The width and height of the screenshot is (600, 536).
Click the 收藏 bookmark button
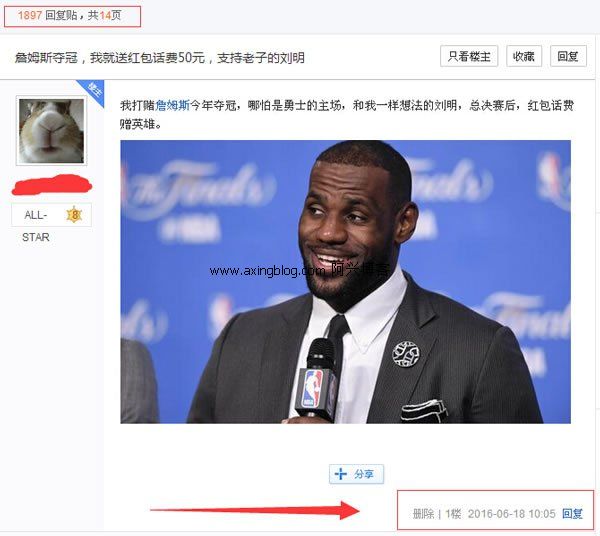click(523, 56)
